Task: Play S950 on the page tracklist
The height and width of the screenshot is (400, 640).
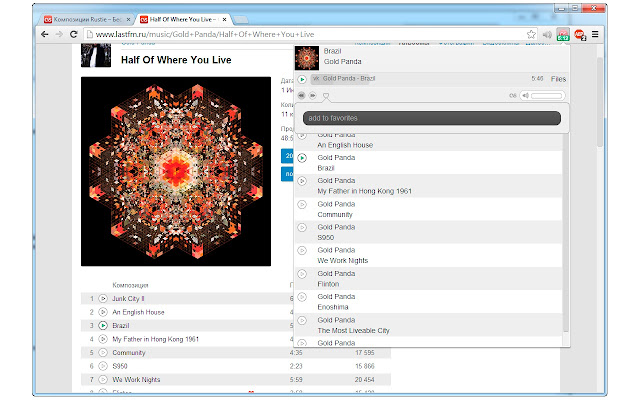Action: click(103, 366)
